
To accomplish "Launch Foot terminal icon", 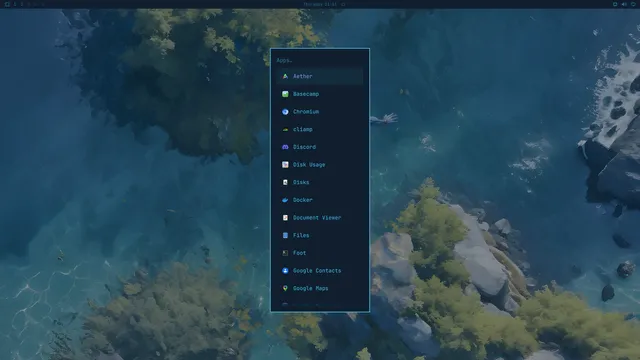I will point(285,253).
